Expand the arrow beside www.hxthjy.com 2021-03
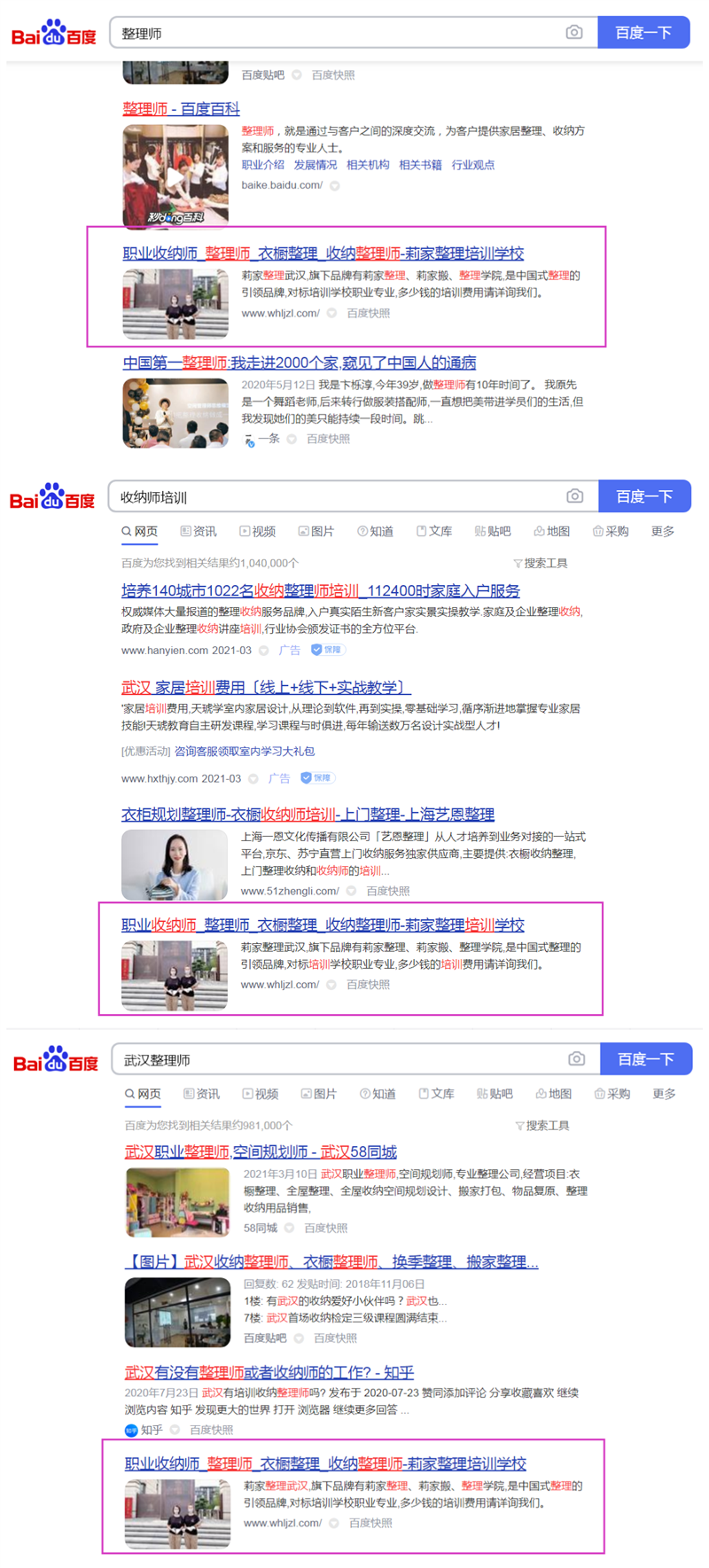Viewport: 709px width, 1568px height. coord(253,779)
